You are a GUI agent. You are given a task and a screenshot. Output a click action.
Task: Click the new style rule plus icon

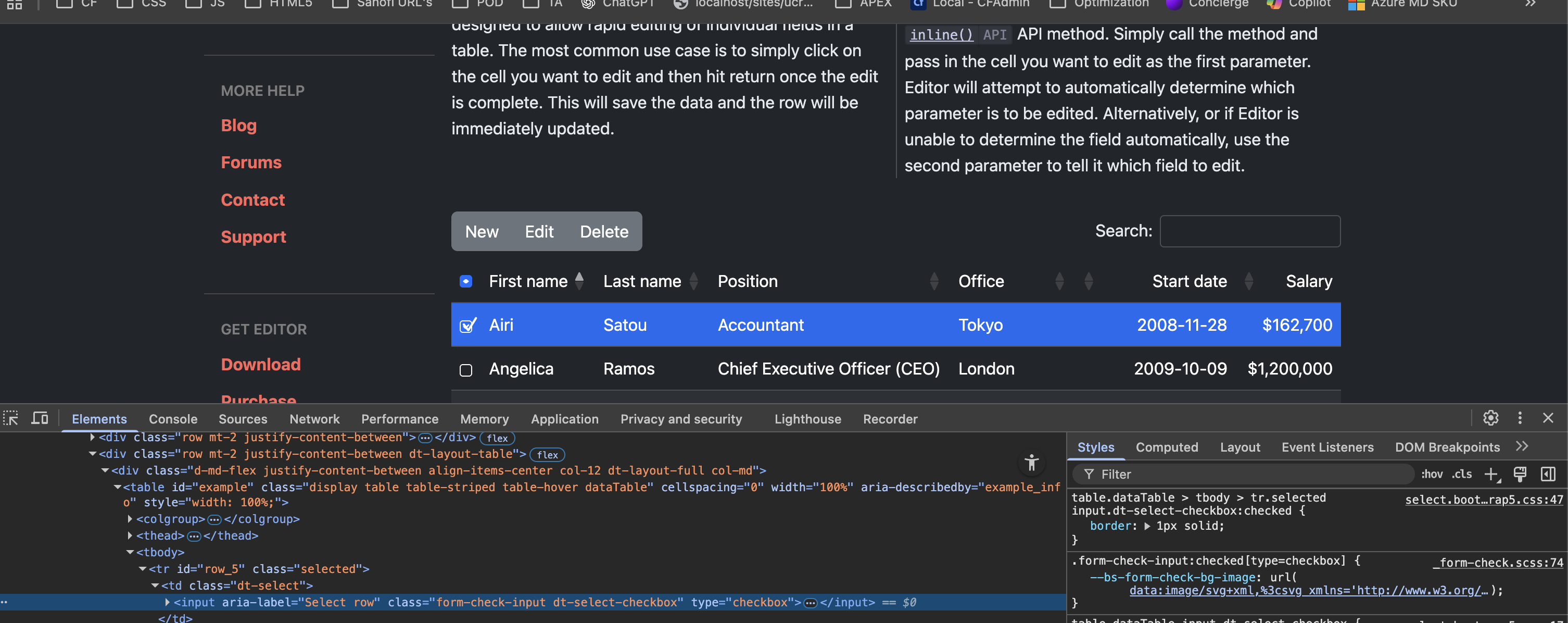(1491, 474)
